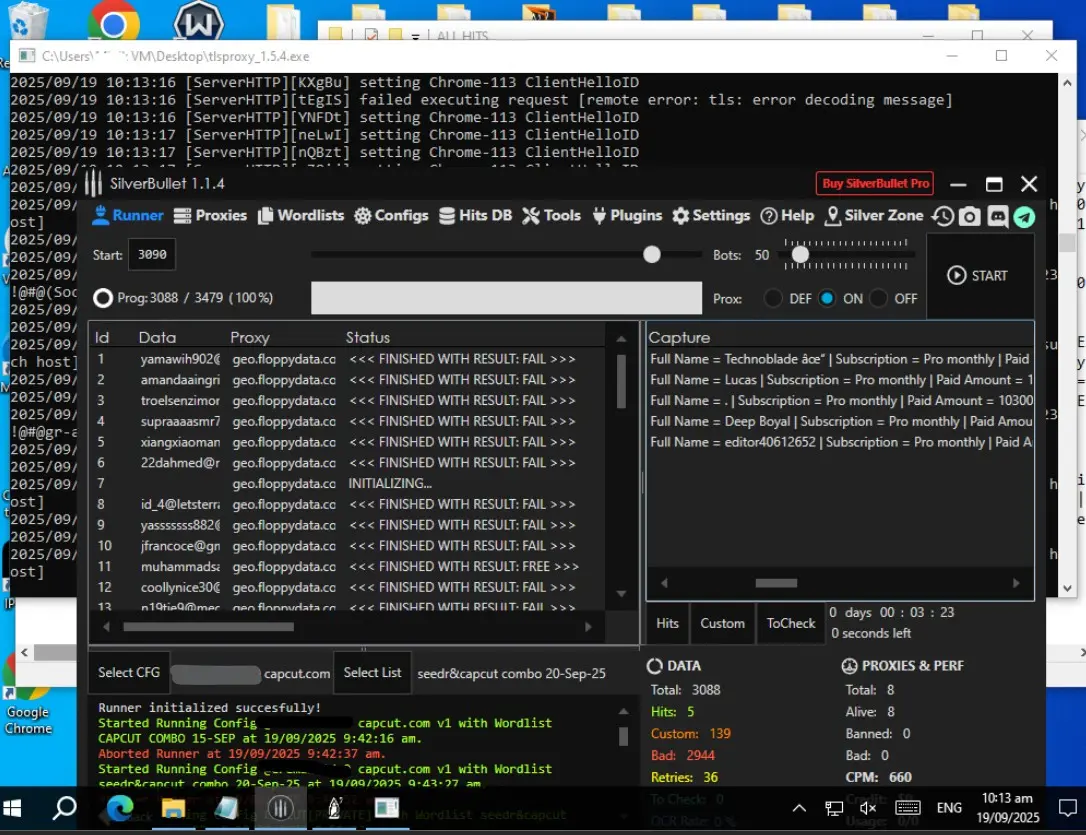Open the SilverBullet taskbar icon
The width and height of the screenshot is (1086, 835).
click(281, 808)
